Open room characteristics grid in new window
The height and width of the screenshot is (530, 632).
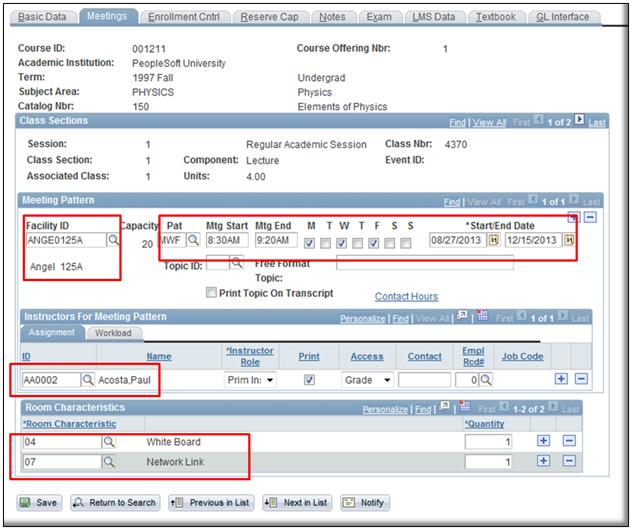pos(445,406)
